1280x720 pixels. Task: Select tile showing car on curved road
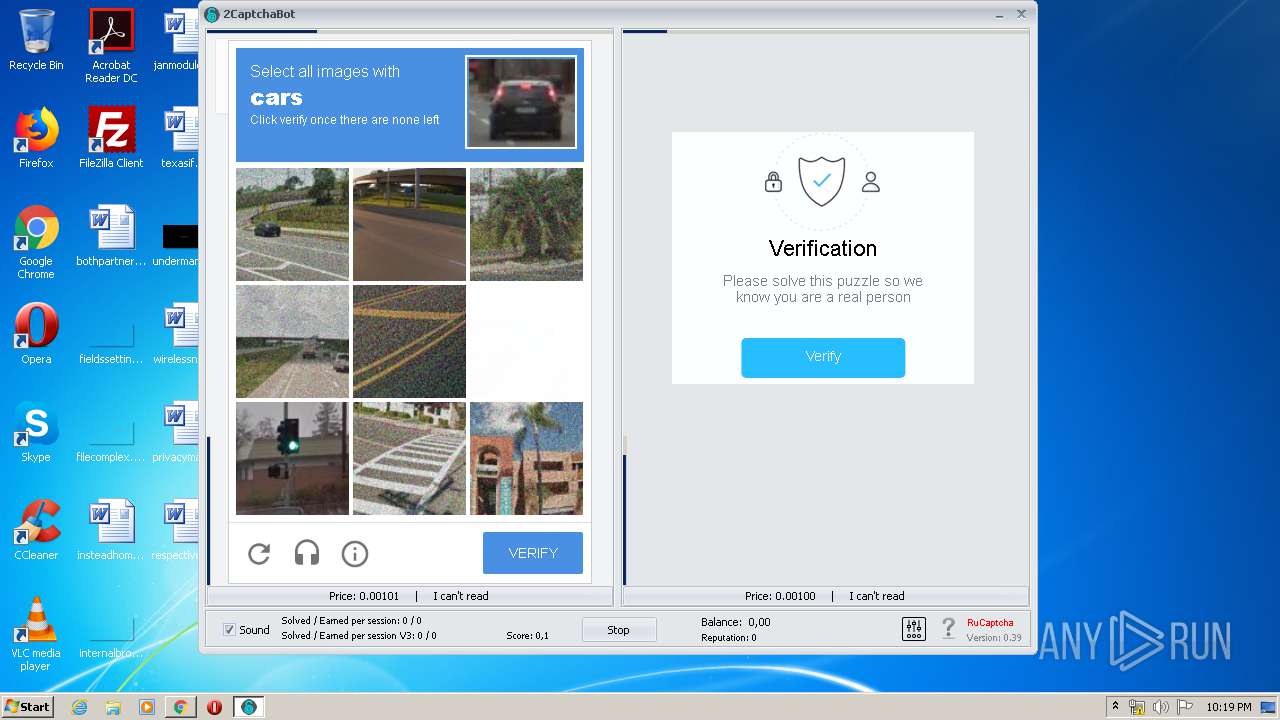293,224
